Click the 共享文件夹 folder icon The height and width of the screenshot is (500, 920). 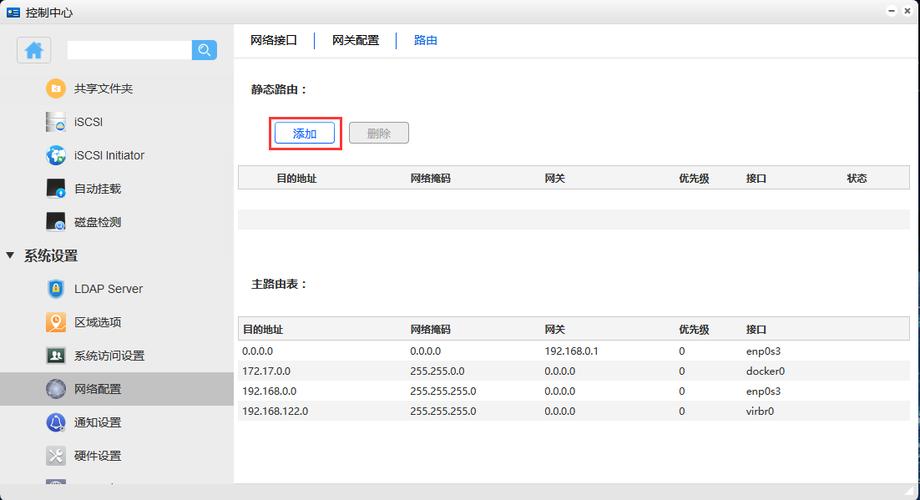pos(56,89)
